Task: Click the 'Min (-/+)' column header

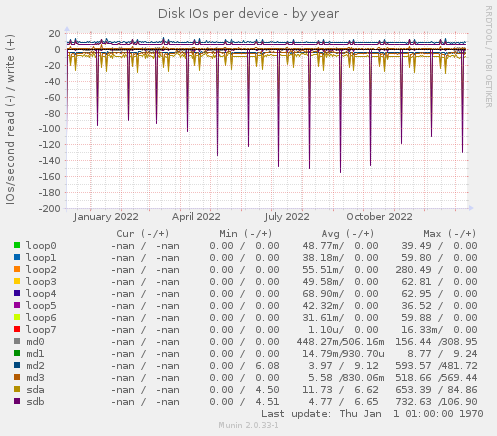Action: (x=246, y=234)
